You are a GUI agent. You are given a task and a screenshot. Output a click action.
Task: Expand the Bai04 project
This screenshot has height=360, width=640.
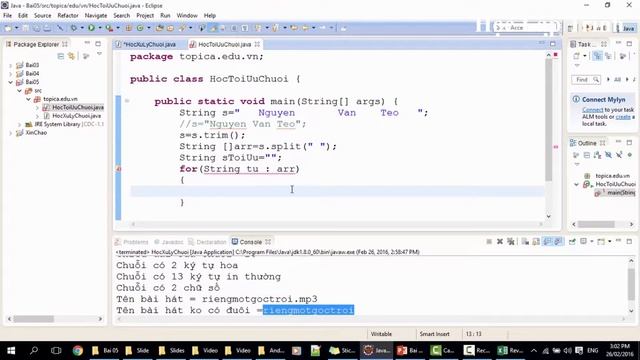(10, 74)
